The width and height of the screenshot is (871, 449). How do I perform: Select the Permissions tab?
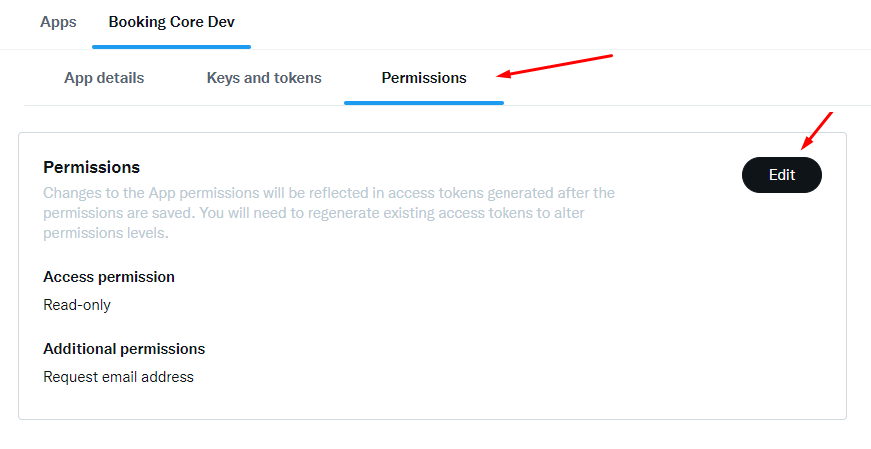[424, 78]
